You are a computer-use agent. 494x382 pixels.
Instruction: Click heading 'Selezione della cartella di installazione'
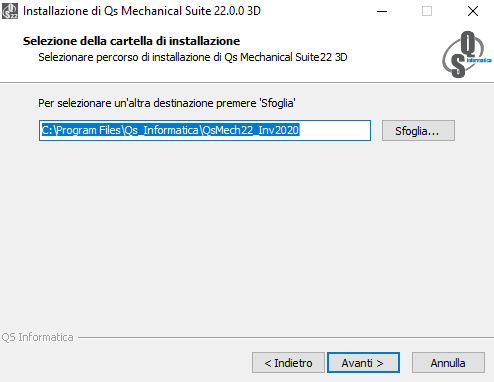pos(131,41)
